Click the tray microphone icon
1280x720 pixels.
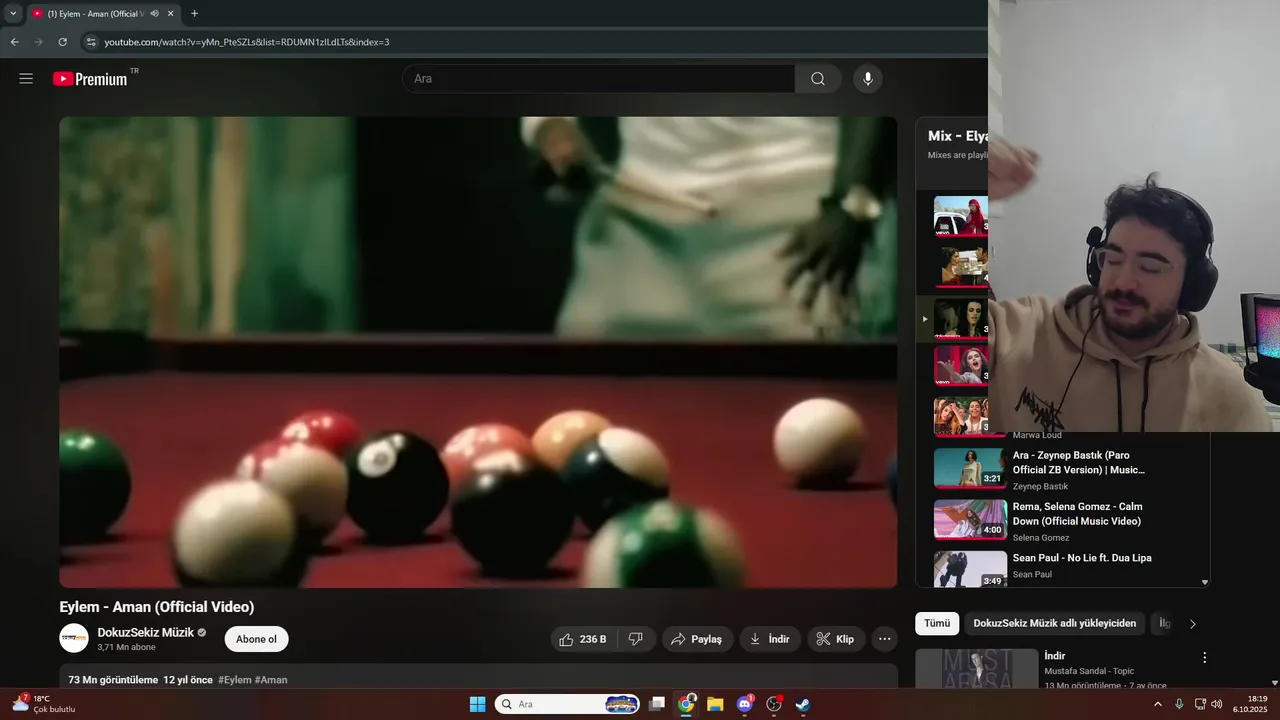1179,704
